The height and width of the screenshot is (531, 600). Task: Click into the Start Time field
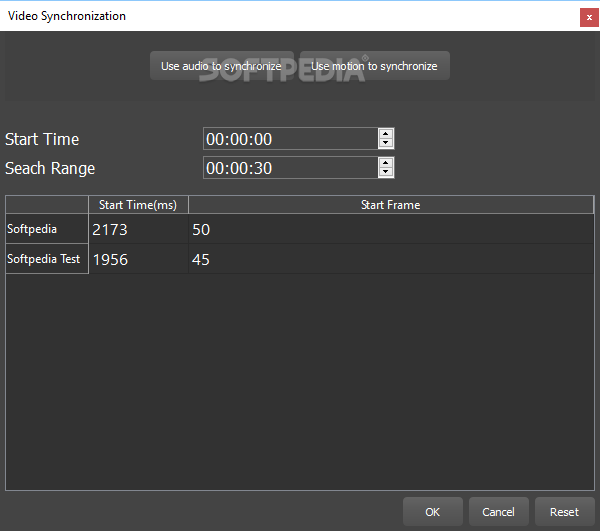(290, 139)
